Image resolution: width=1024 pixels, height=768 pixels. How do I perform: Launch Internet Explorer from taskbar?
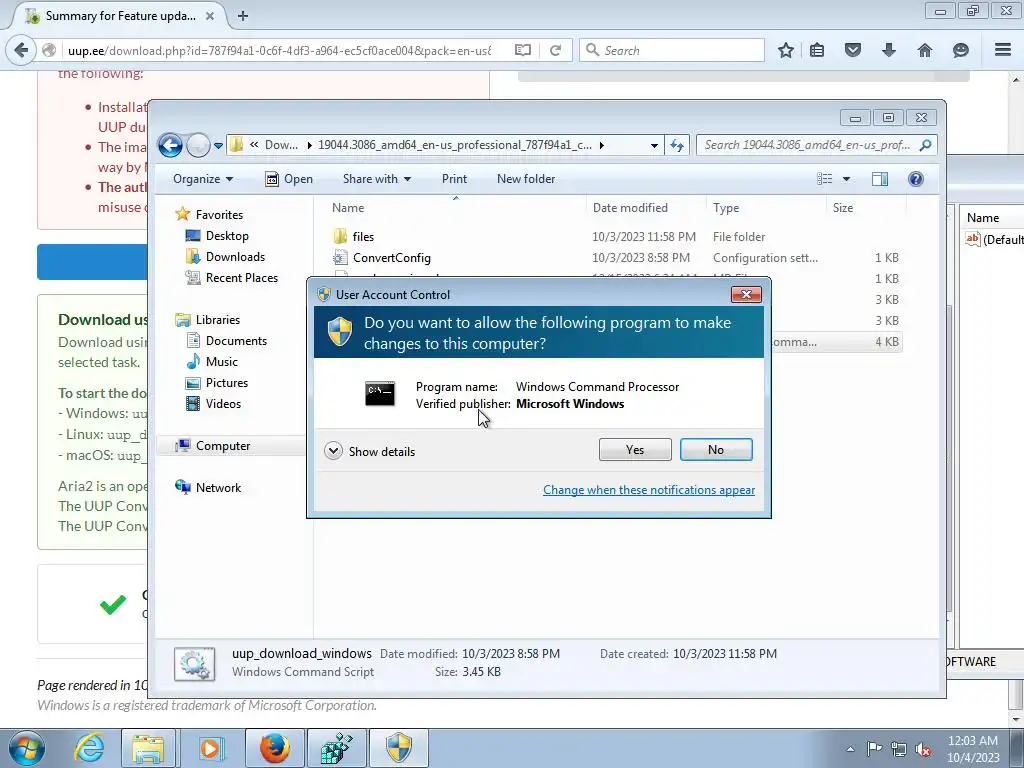pos(89,748)
